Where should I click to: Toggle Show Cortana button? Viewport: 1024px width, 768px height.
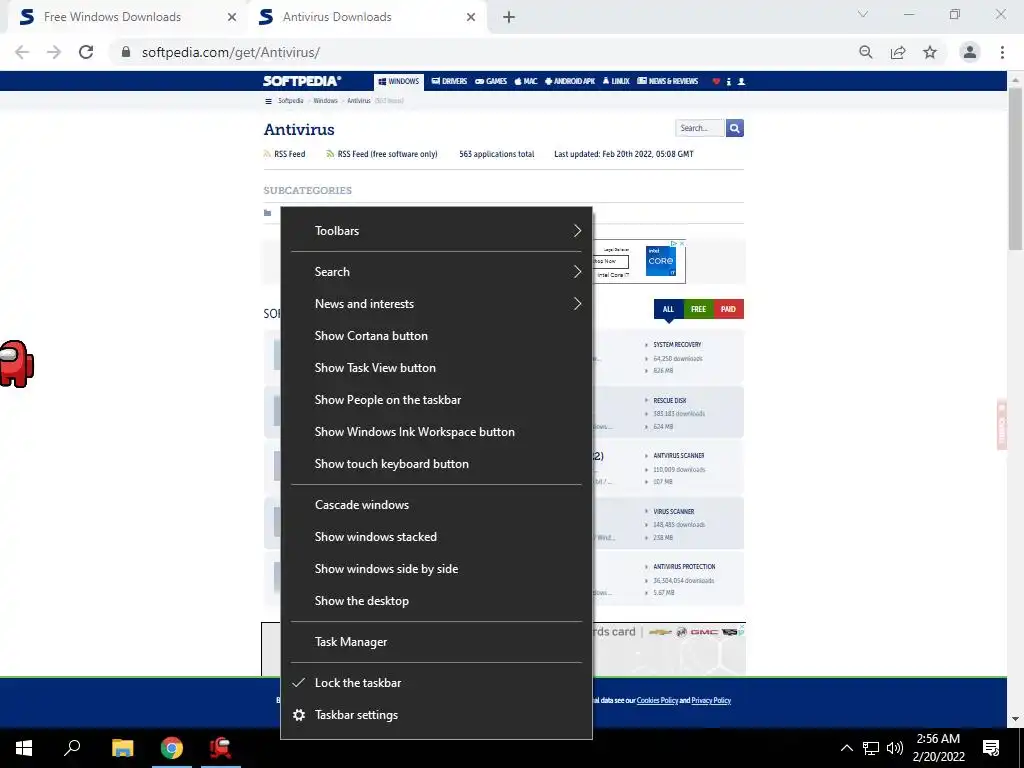click(436, 336)
